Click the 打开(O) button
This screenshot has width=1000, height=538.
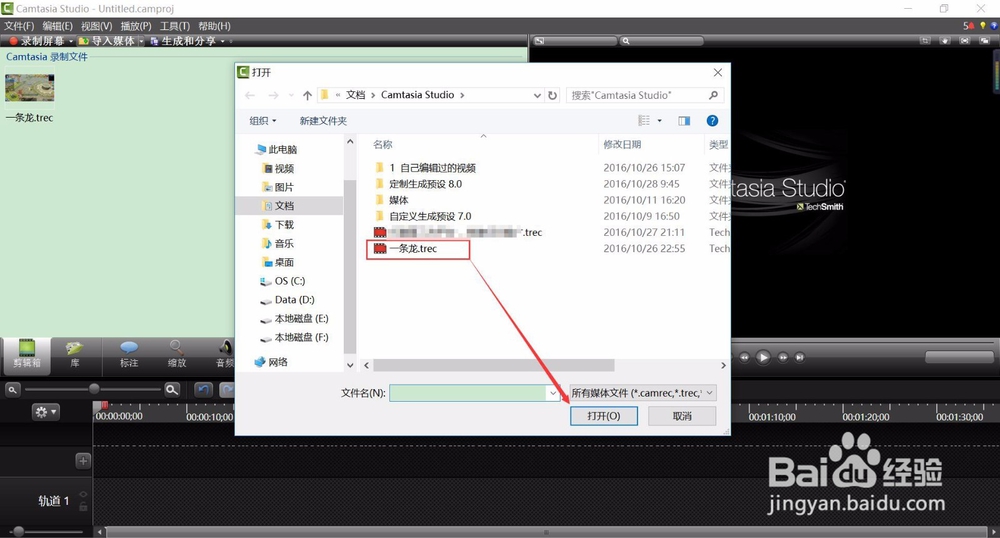point(603,416)
